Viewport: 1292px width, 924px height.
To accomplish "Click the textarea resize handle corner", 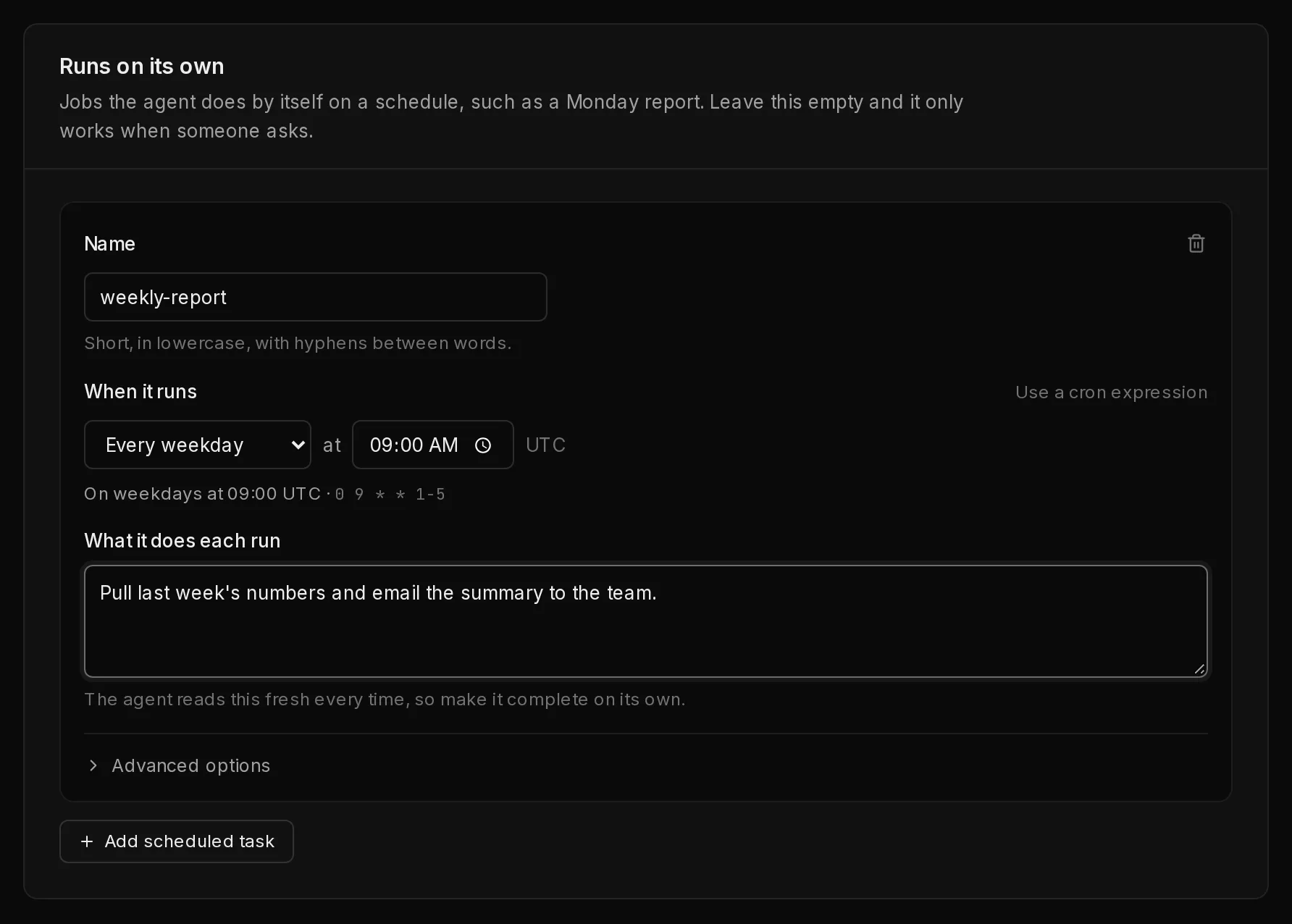I will 1199,669.
